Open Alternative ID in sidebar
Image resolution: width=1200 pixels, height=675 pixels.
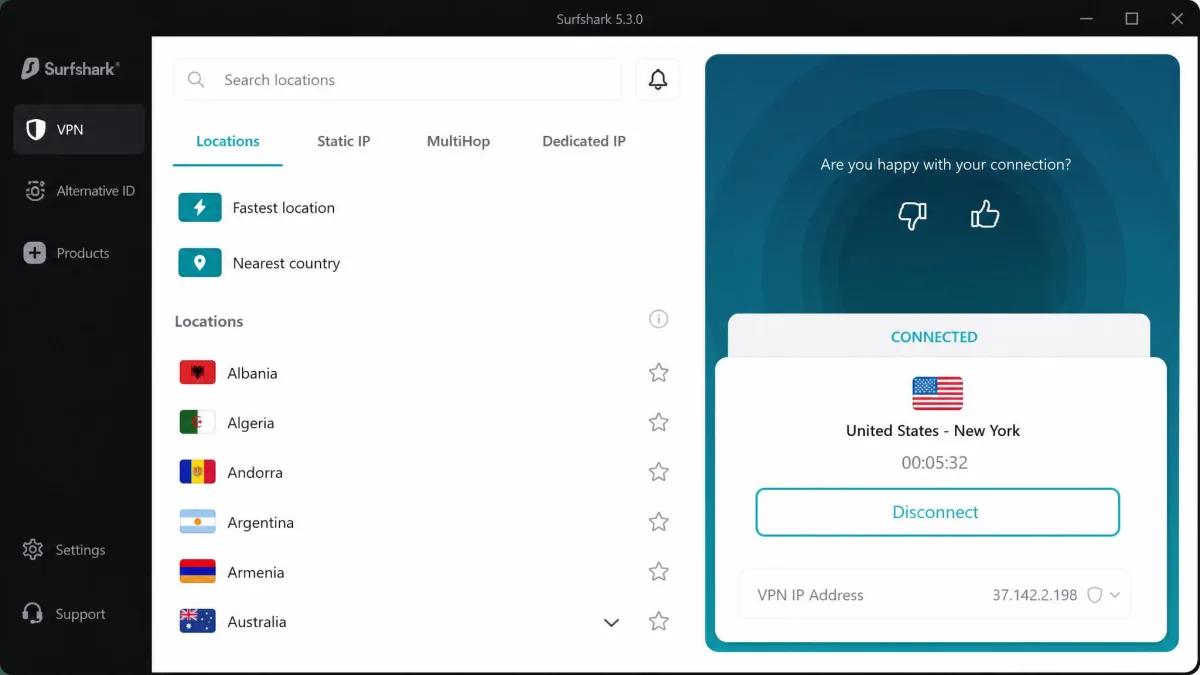(x=79, y=191)
